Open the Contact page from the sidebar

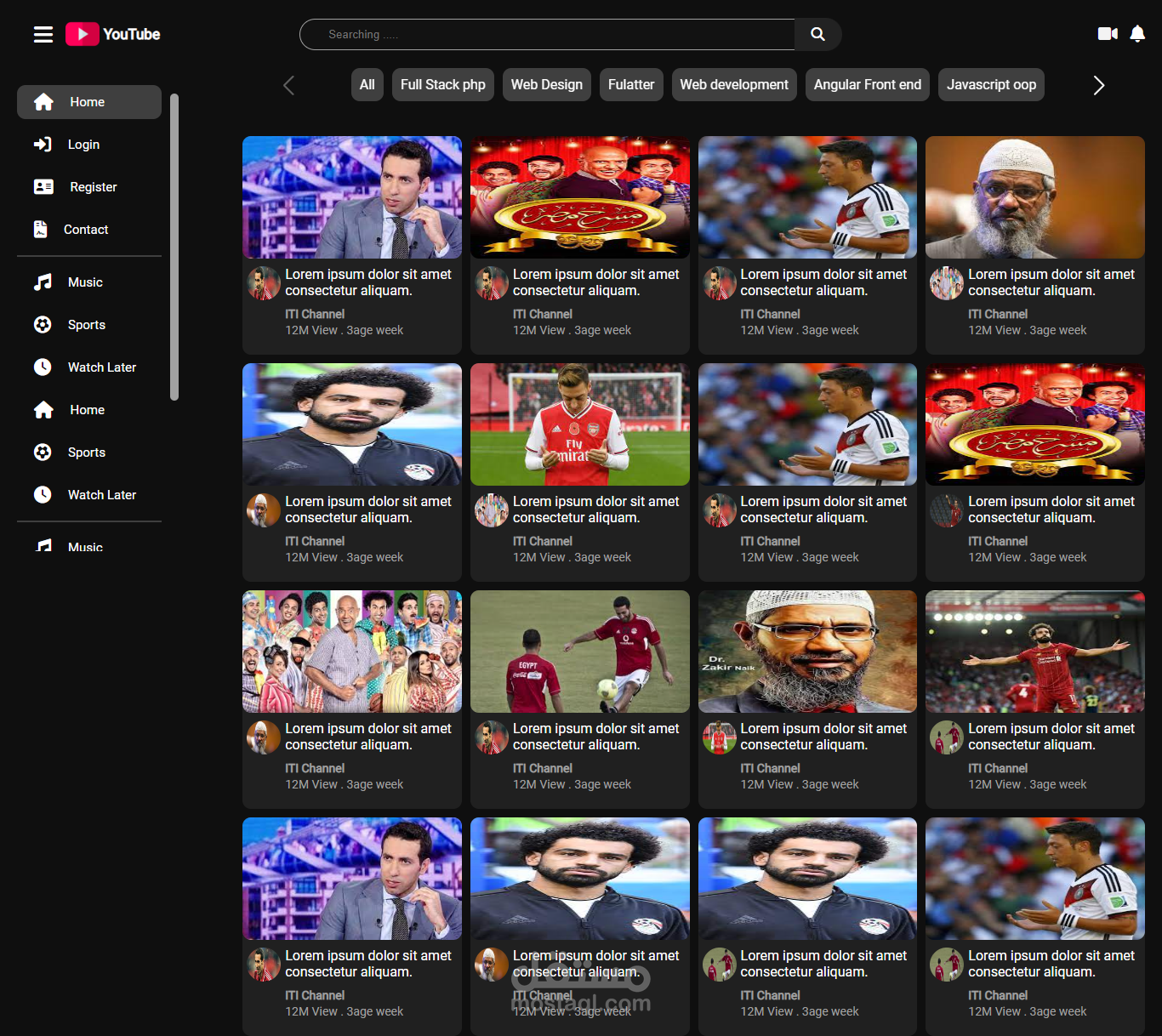(85, 229)
